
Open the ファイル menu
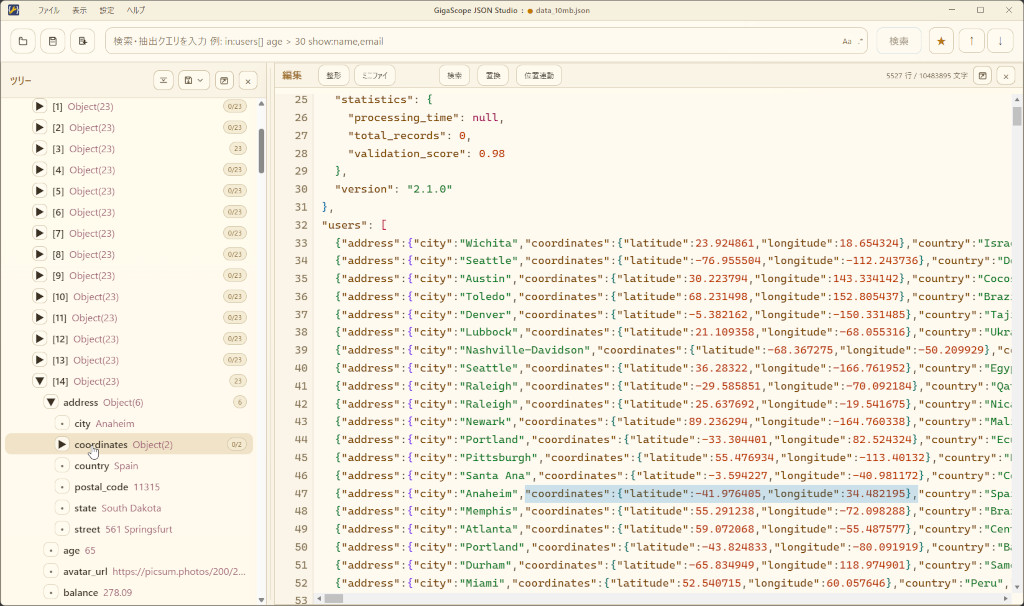pos(48,10)
